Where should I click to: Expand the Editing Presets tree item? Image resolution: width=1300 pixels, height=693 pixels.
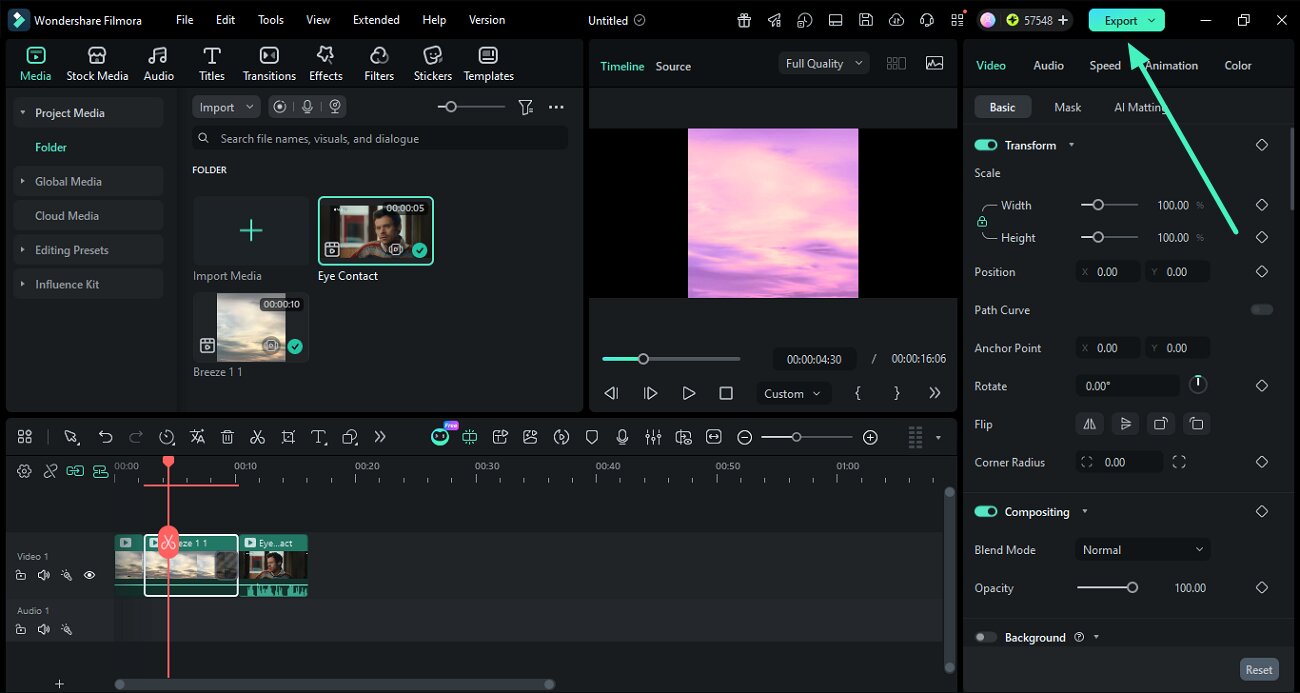pos(22,250)
